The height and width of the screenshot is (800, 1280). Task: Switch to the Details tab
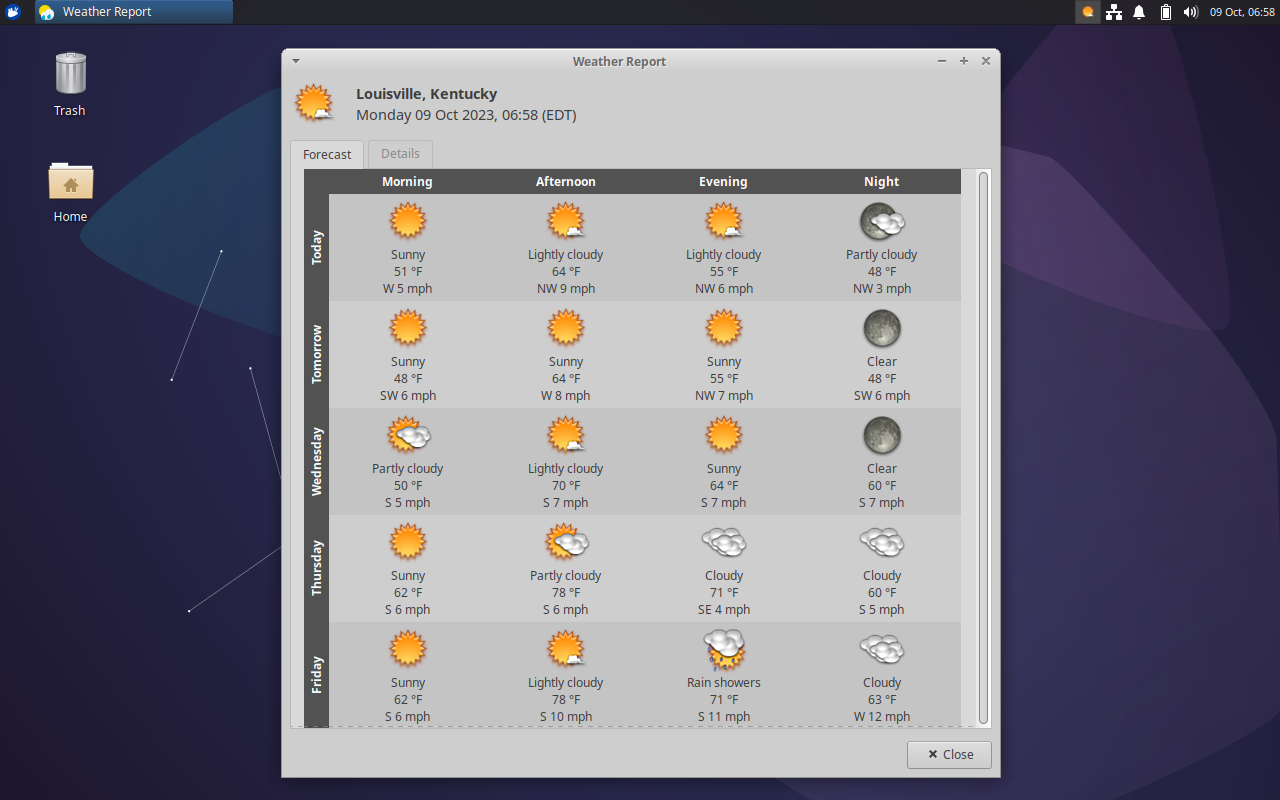[x=400, y=154]
